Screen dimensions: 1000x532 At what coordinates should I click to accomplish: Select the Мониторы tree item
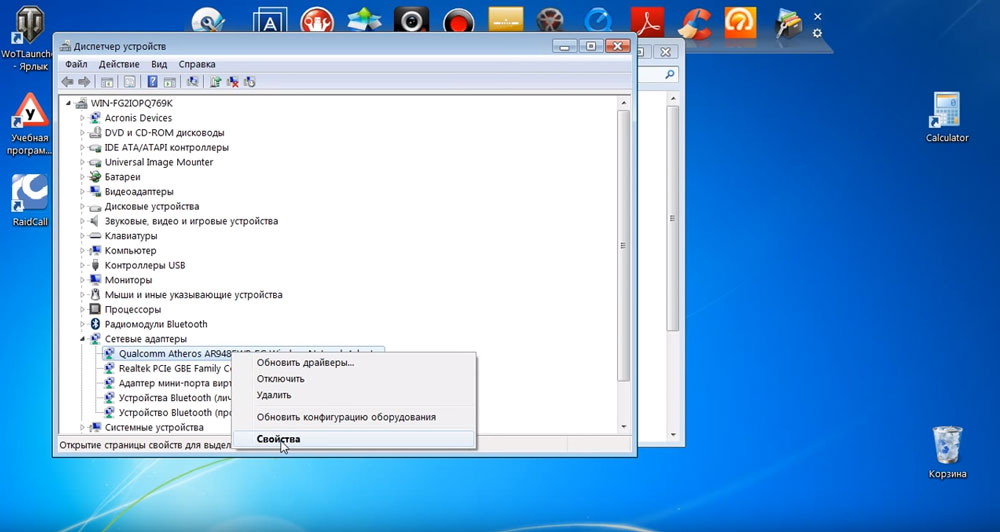coord(128,280)
